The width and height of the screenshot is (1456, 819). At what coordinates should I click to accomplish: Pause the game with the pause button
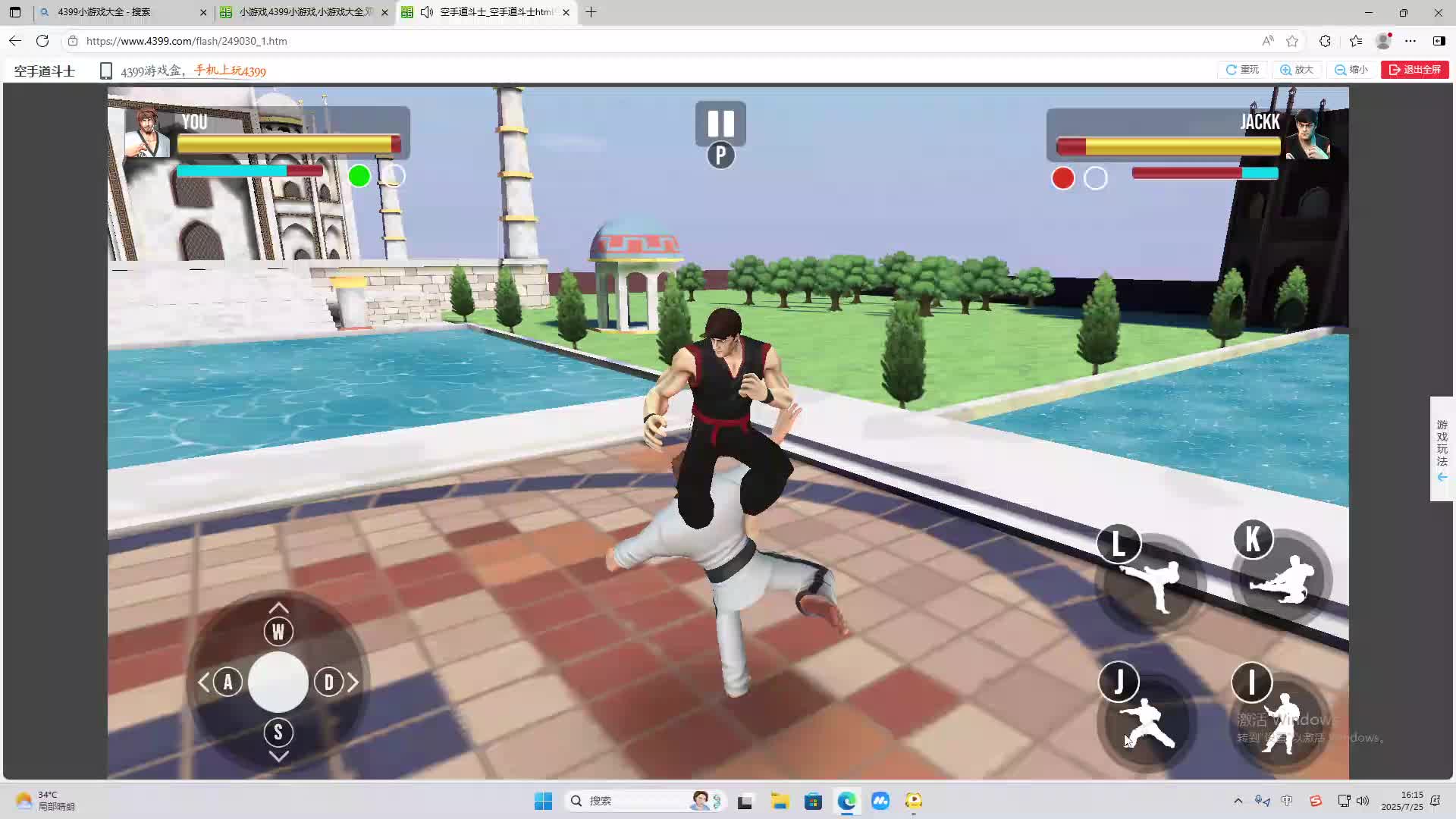tap(720, 124)
